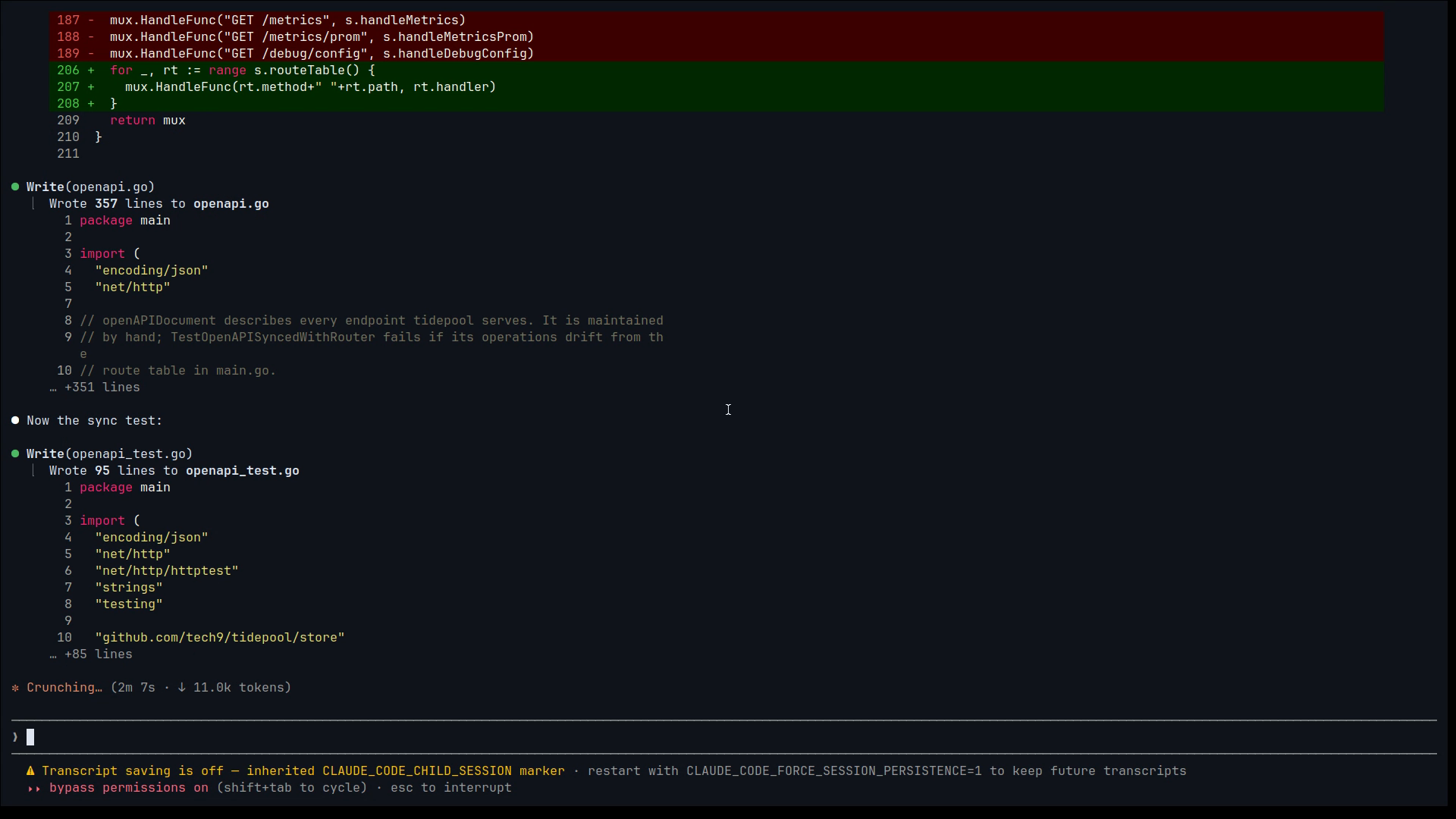The image size is (1456, 819).
Task: Click the white bullet before "Now the sync test"
Action: point(15,420)
